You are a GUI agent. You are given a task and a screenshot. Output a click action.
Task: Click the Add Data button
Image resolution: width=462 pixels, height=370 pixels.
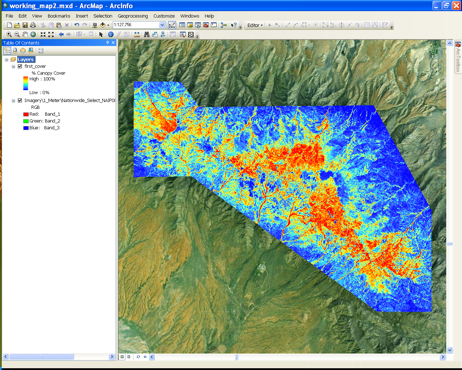(103, 25)
